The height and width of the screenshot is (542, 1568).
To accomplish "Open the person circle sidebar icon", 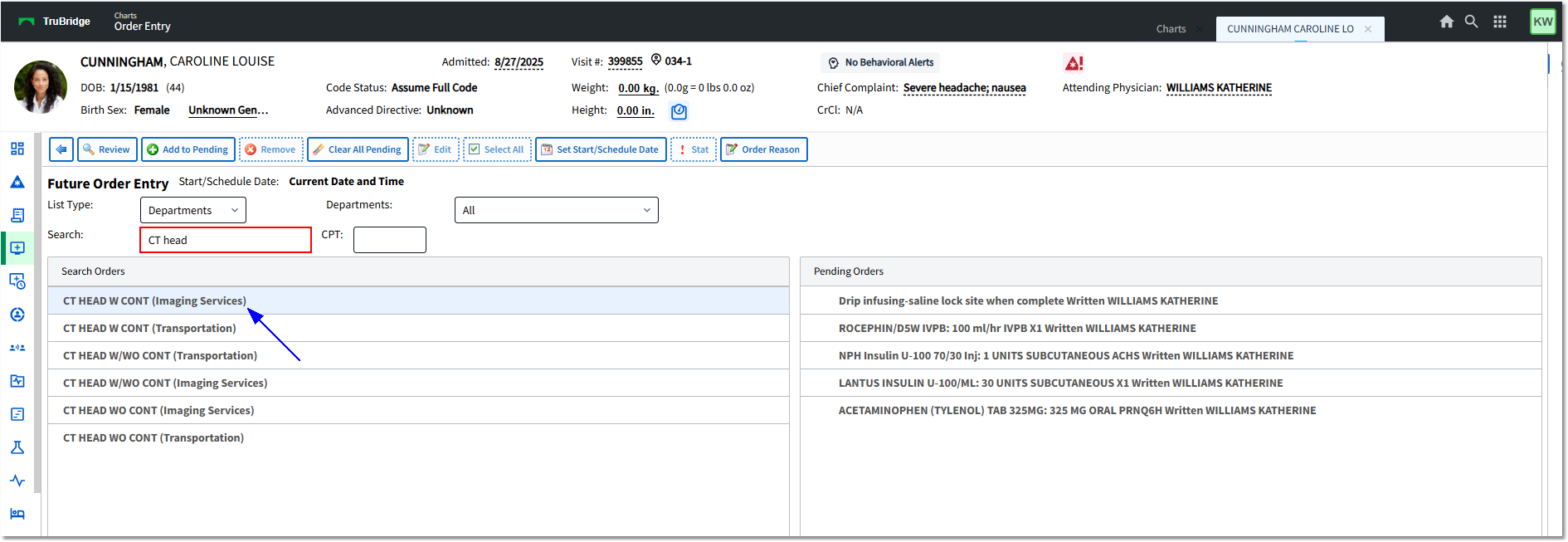I will point(17,315).
